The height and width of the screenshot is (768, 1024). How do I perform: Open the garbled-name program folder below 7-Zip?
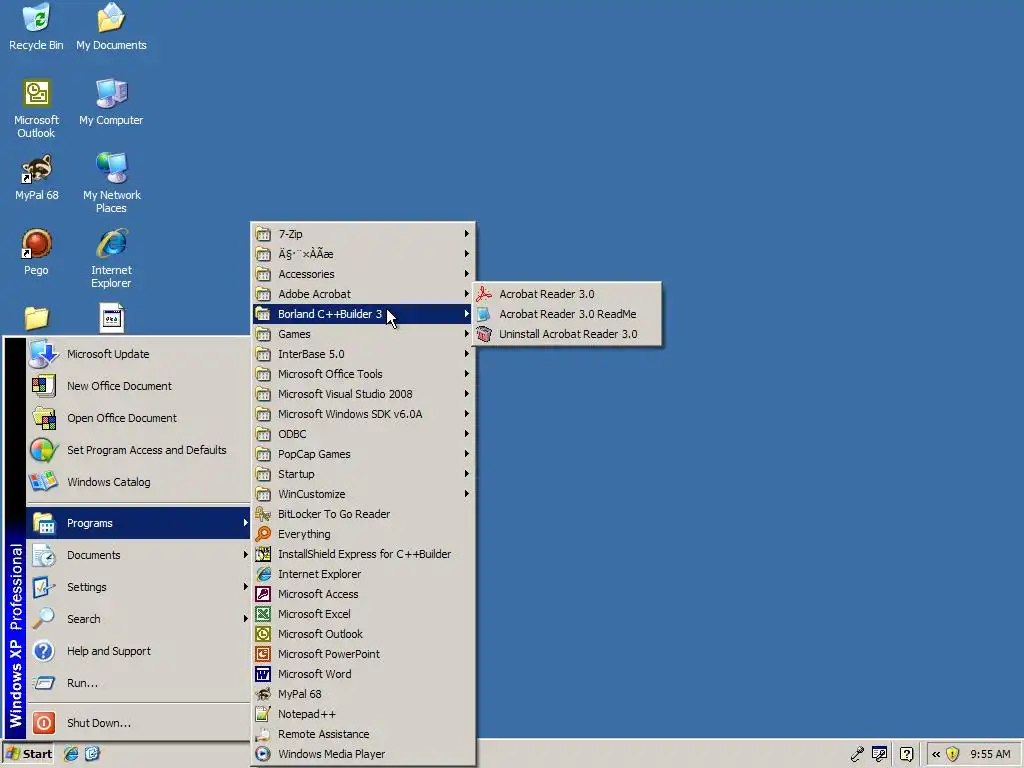[363, 254]
